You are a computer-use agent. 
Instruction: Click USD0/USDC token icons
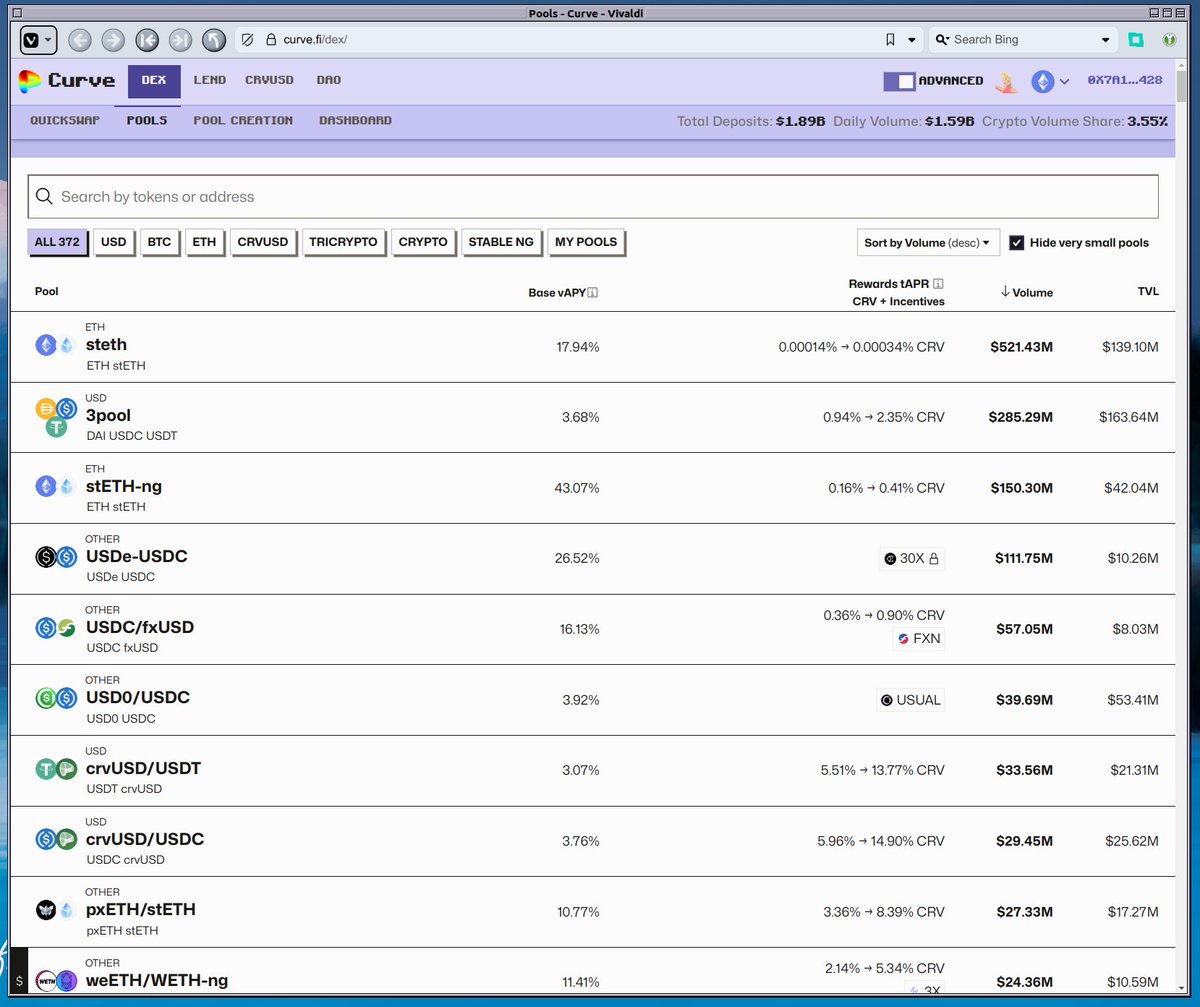(x=56, y=698)
